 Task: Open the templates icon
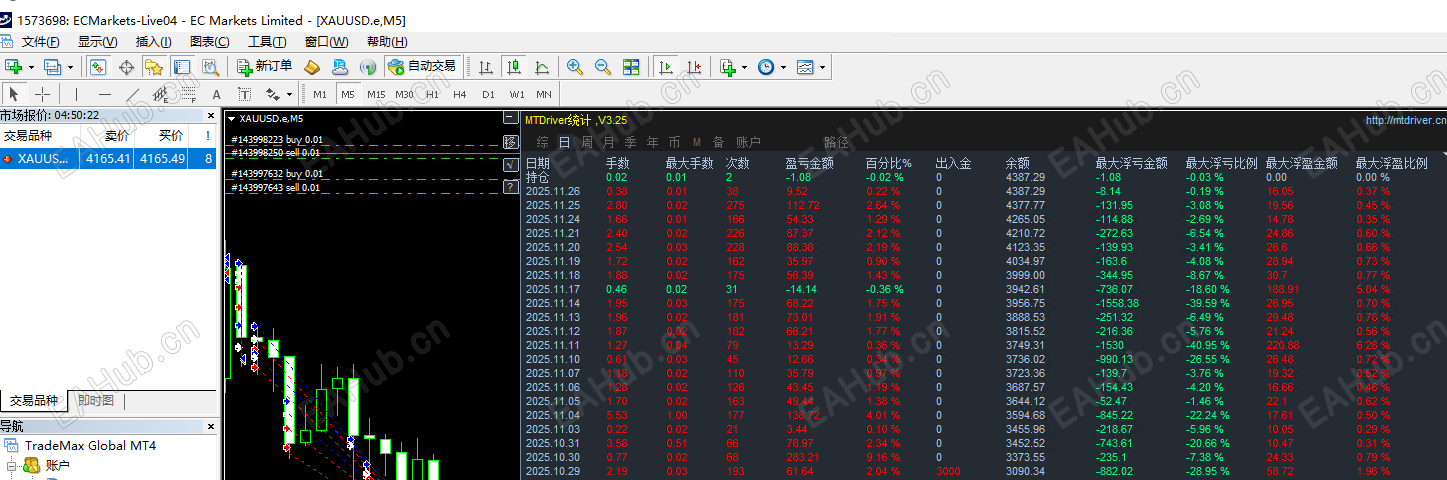coord(805,67)
